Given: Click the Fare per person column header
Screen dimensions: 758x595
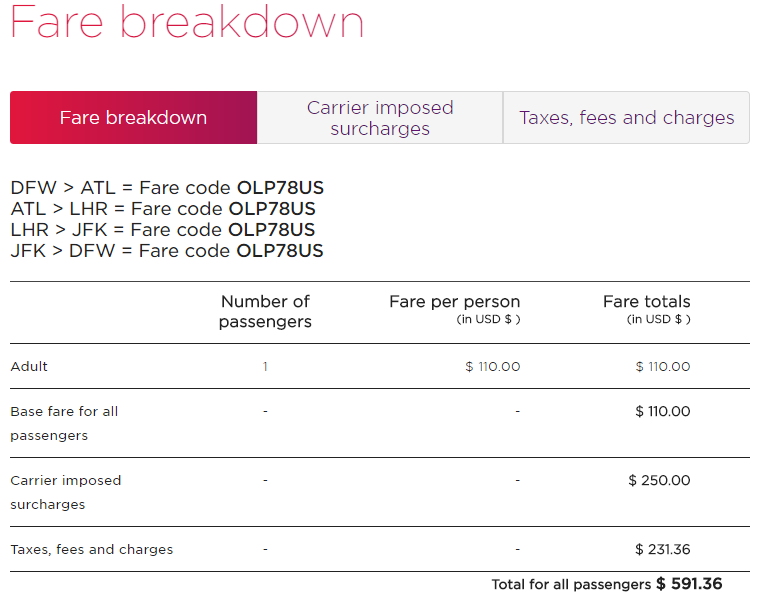Looking at the screenshot, I should tap(454, 309).
